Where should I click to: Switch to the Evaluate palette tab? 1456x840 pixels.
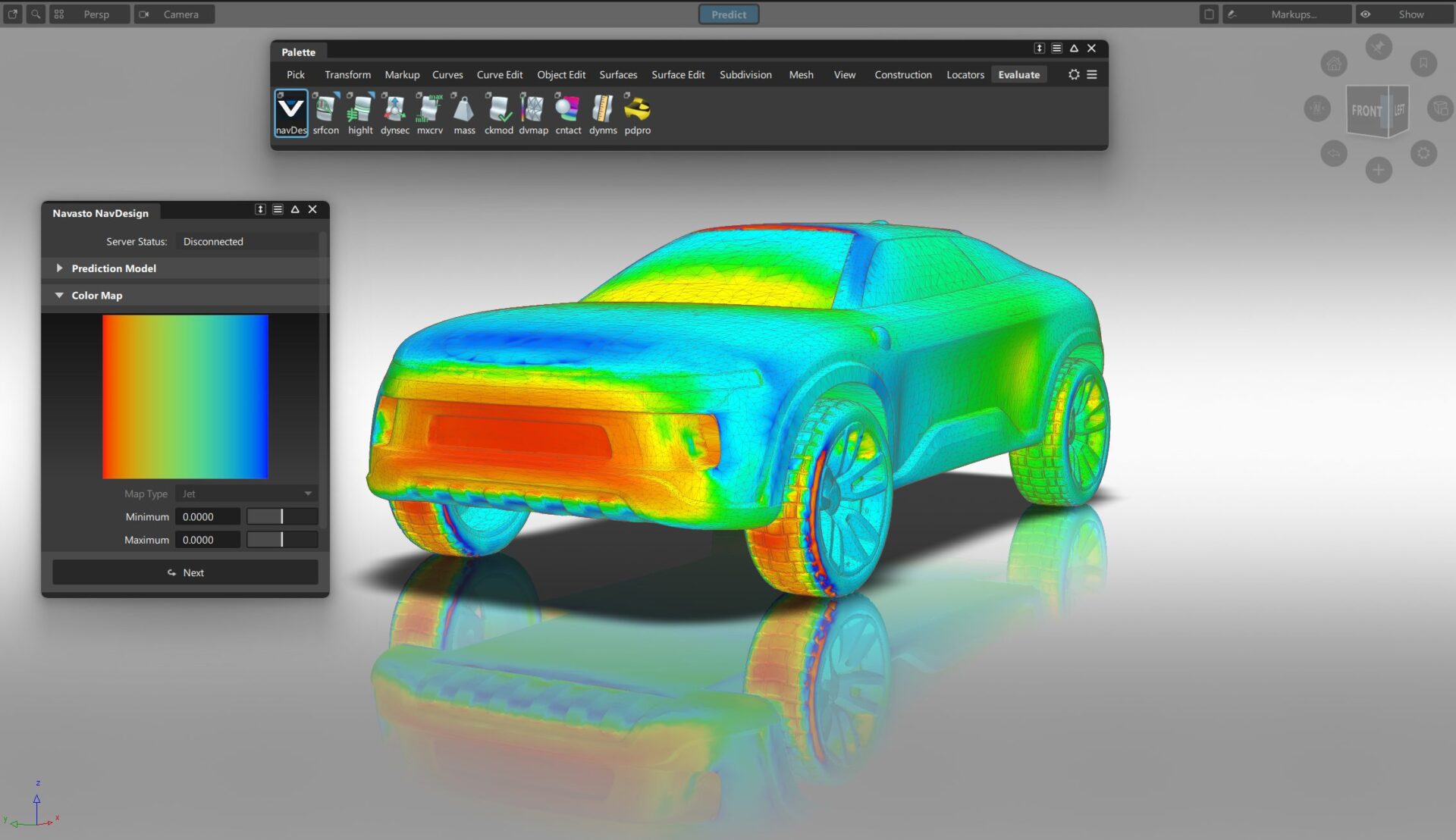(1018, 74)
